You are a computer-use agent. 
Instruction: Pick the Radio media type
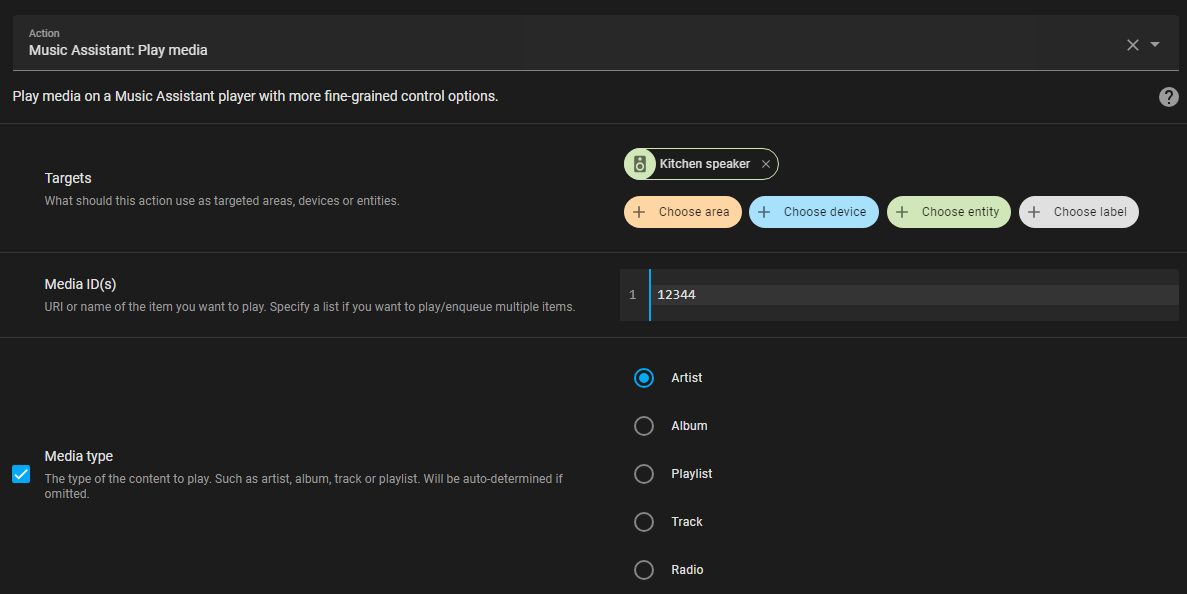point(644,570)
